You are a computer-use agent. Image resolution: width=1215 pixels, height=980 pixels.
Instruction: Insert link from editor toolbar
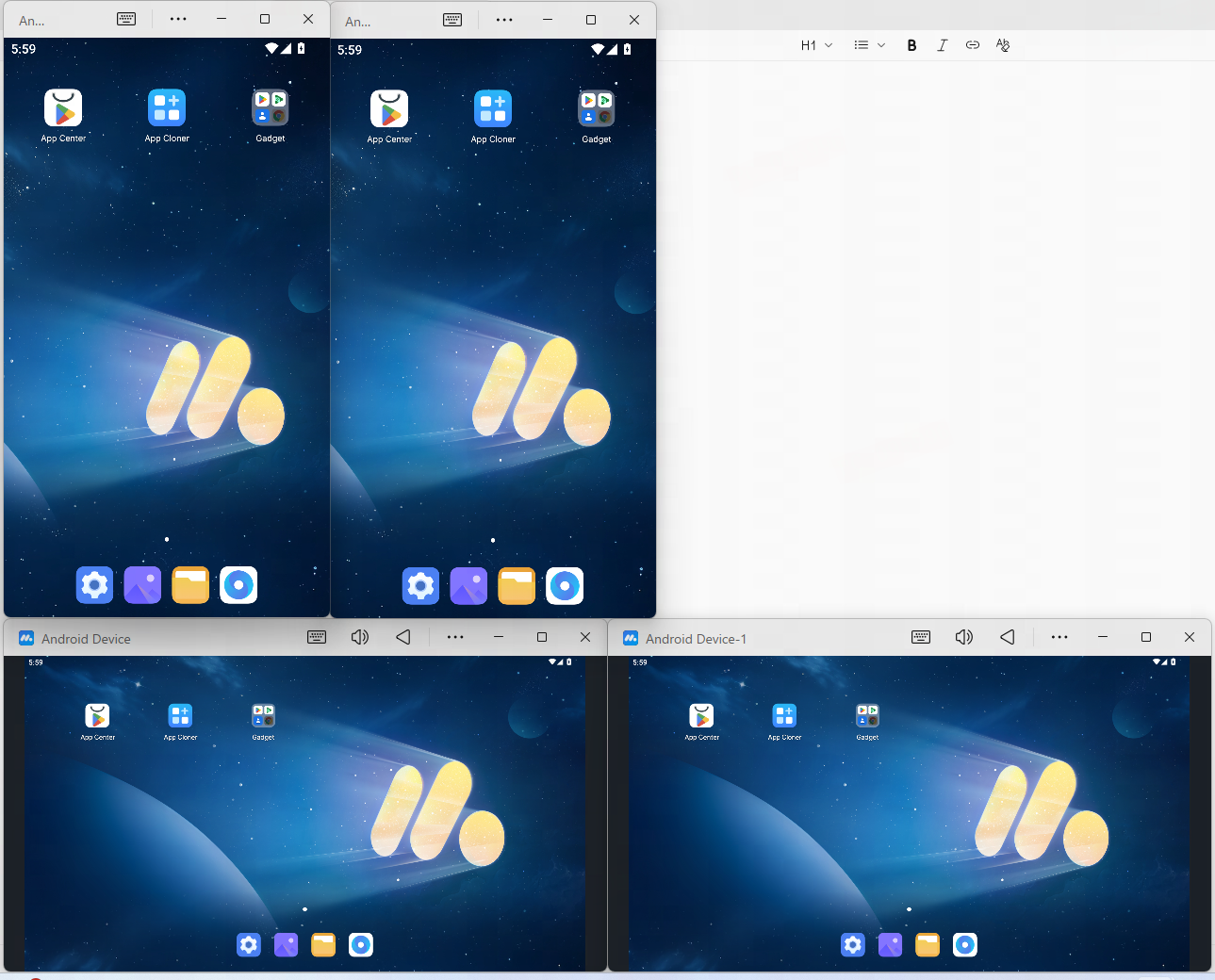[x=973, y=45]
